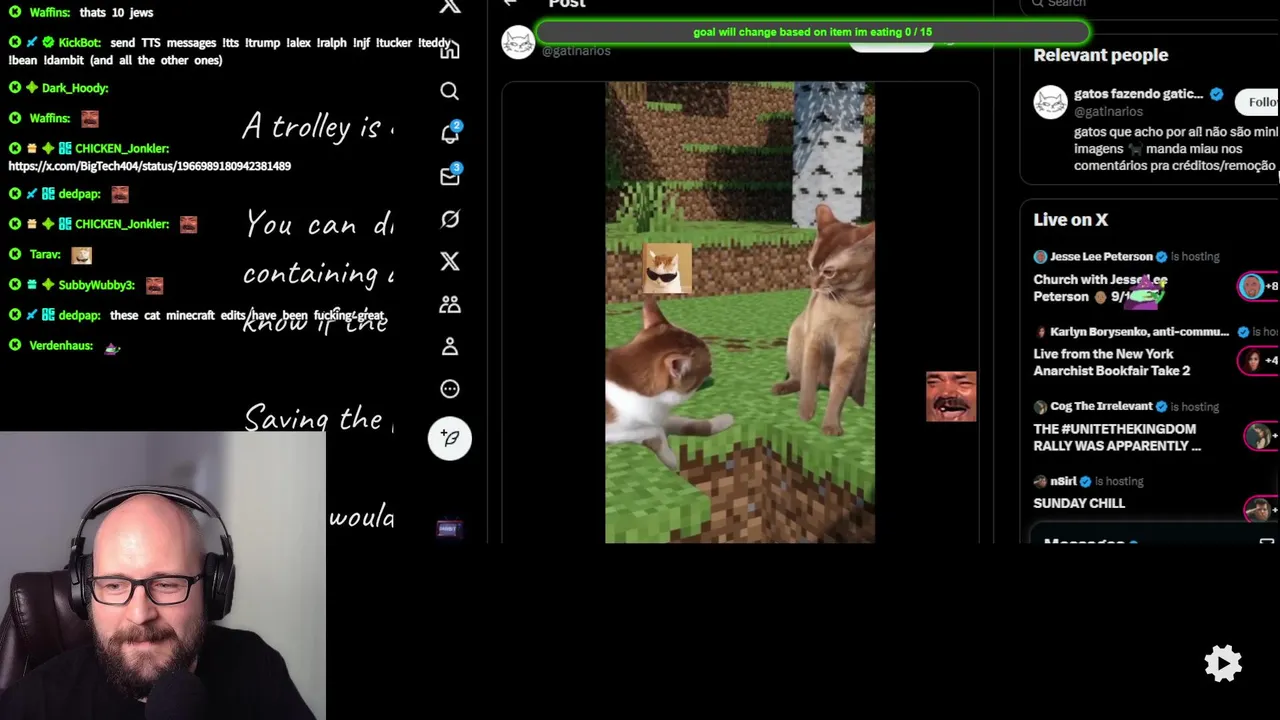Click the Tarav username in chat
1280x720 pixels.
(x=45, y=255)
